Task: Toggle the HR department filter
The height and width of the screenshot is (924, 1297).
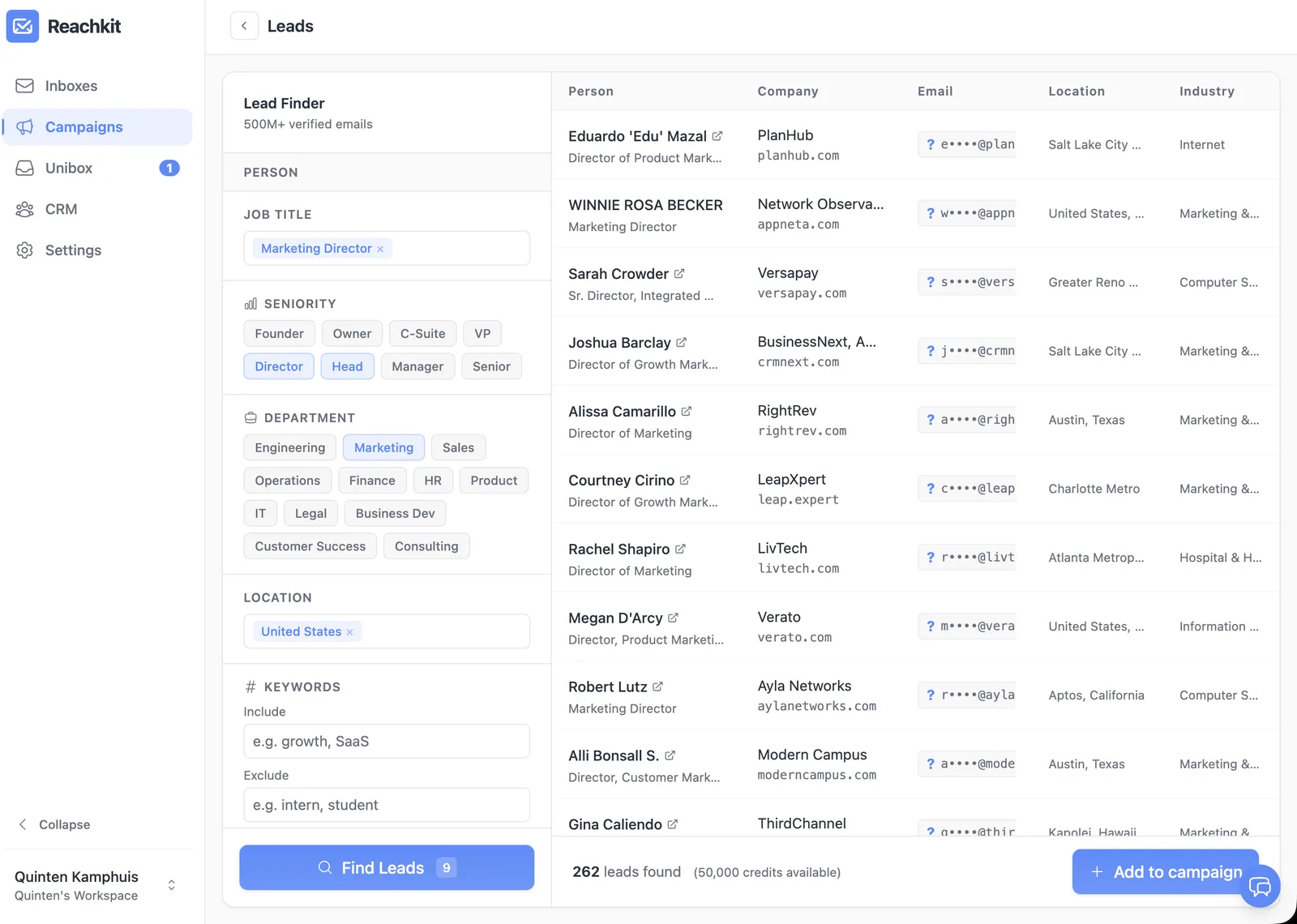Action: click(433, 481)
